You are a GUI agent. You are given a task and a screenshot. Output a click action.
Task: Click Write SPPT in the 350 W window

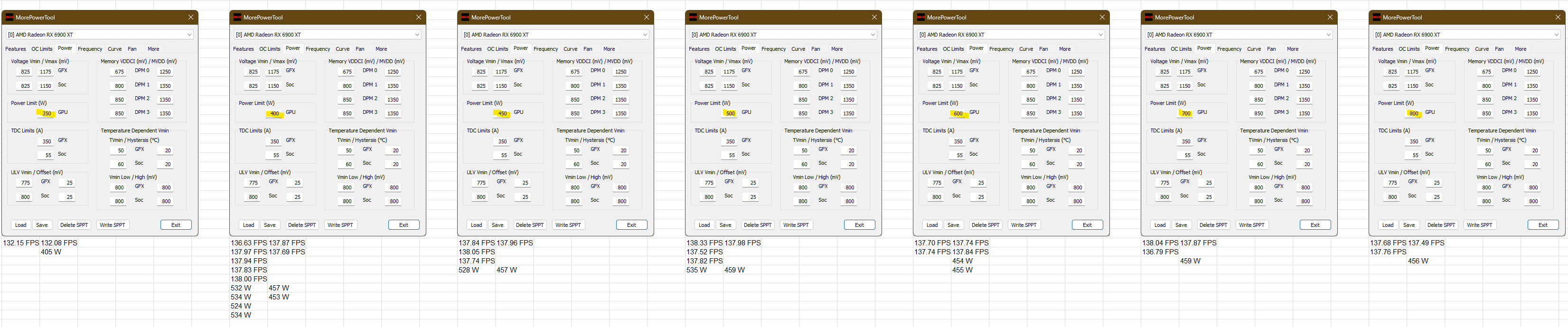coord(113,224)
